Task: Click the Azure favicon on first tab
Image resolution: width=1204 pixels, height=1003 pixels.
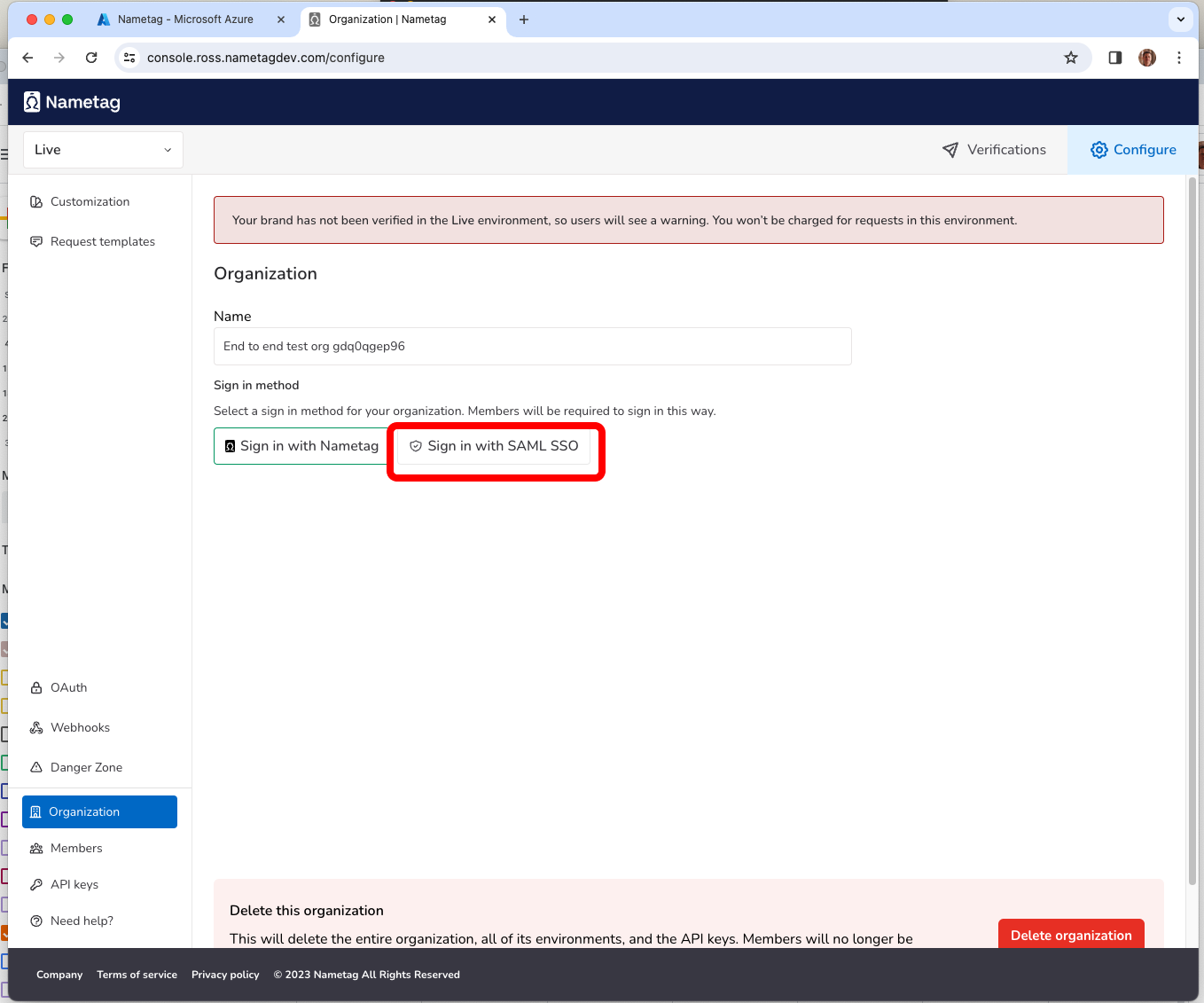Action: coord(104,20)
